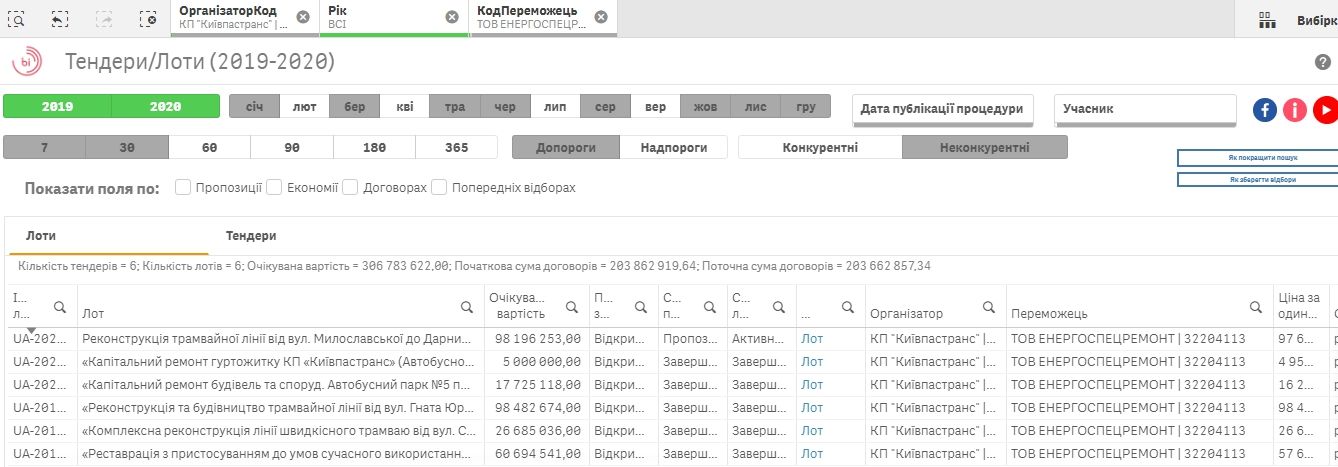Image resolution: width=1338 pixels, height=467 pixels.
Task: Switch to the Тендери tab
Action: [251, 236]
